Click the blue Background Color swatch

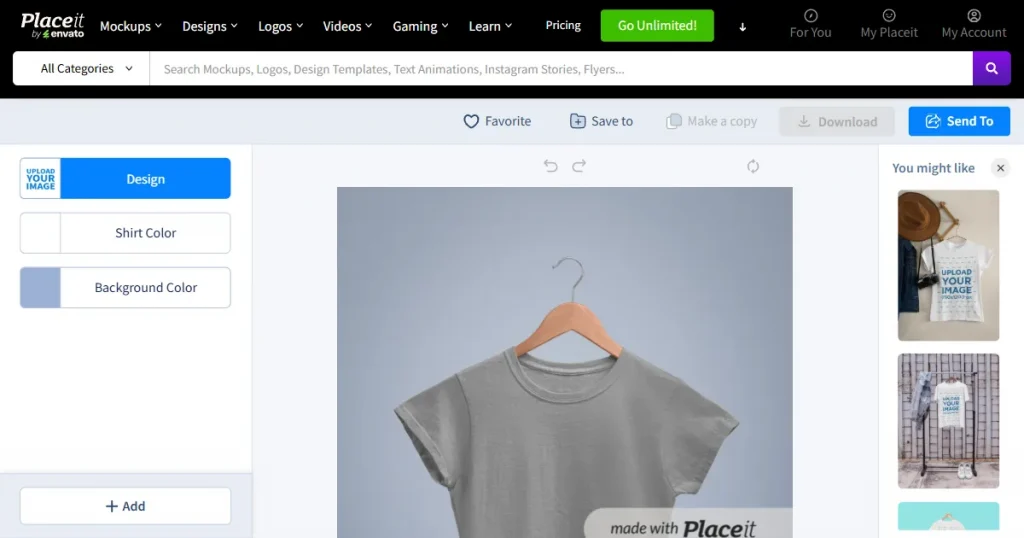click(x=40, y=287)
